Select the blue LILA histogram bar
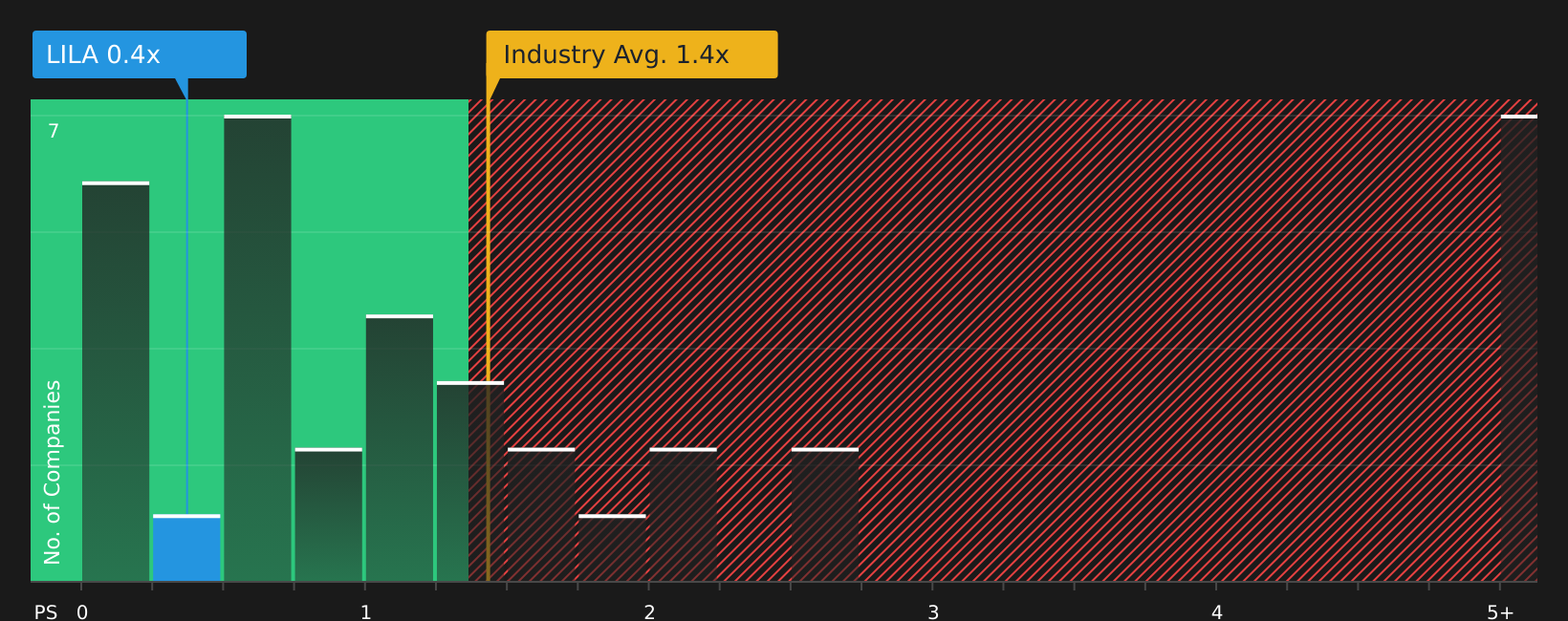Image resolution: width=1568 pixels, height=621 pixels. pos(186,548)
